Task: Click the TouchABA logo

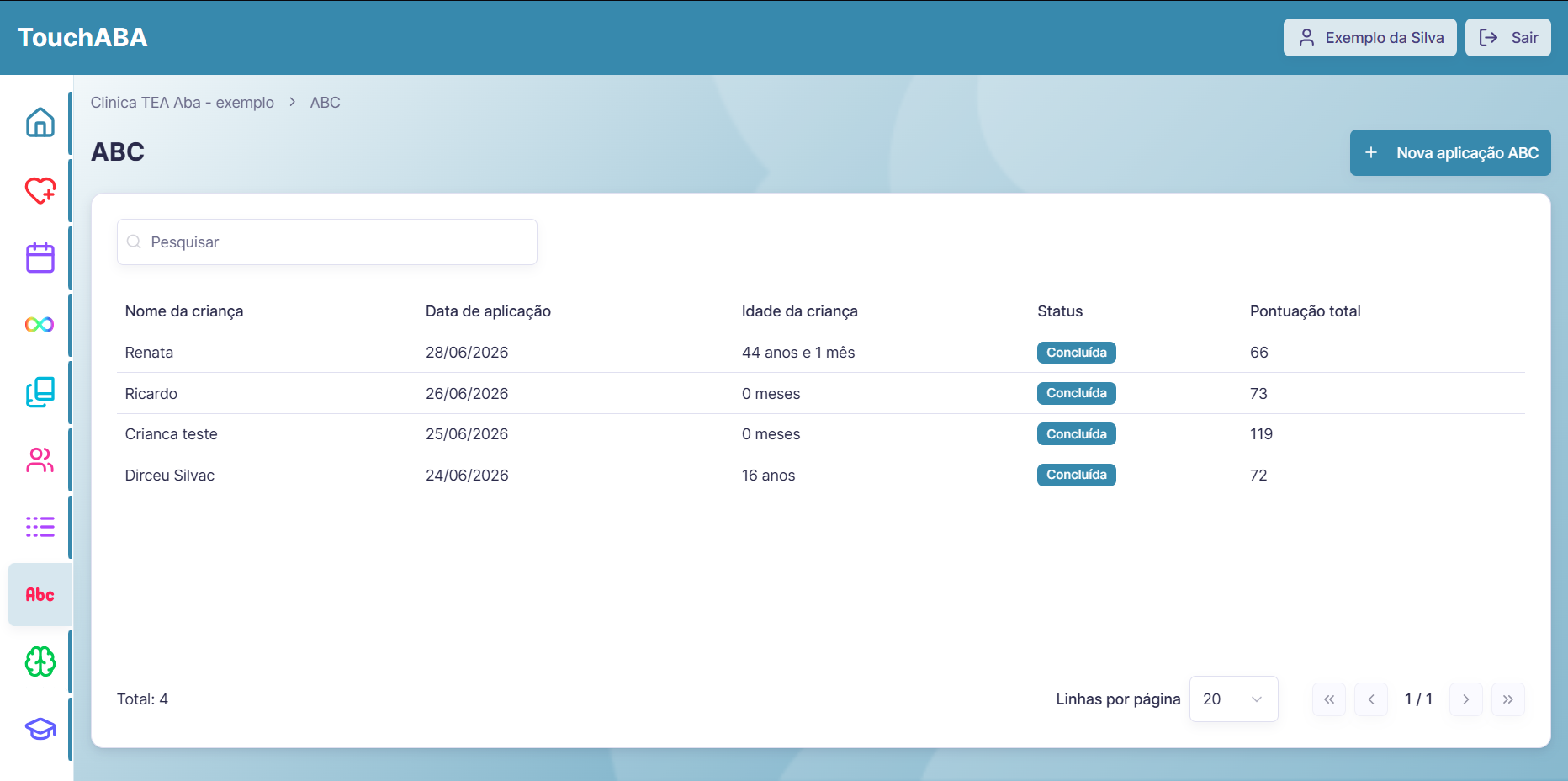Action: point(82,37)
